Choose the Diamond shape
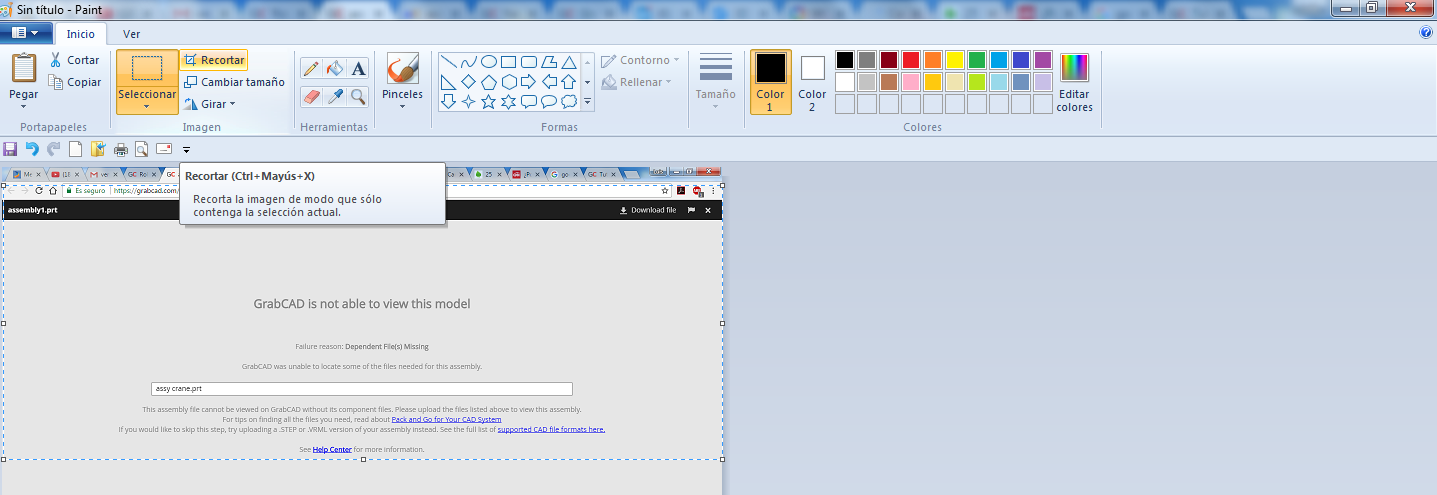The width and height of the screenshot is (1437, 495). point(469,82)
